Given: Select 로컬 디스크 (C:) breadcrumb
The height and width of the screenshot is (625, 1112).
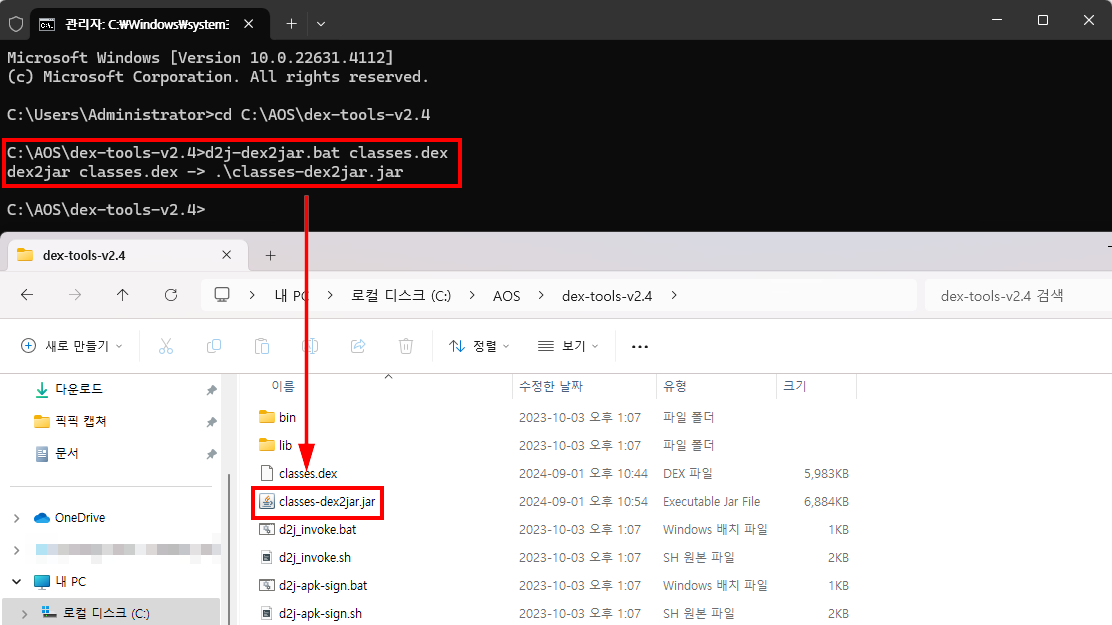Looking at the screenshot, I should click(401, 296).
